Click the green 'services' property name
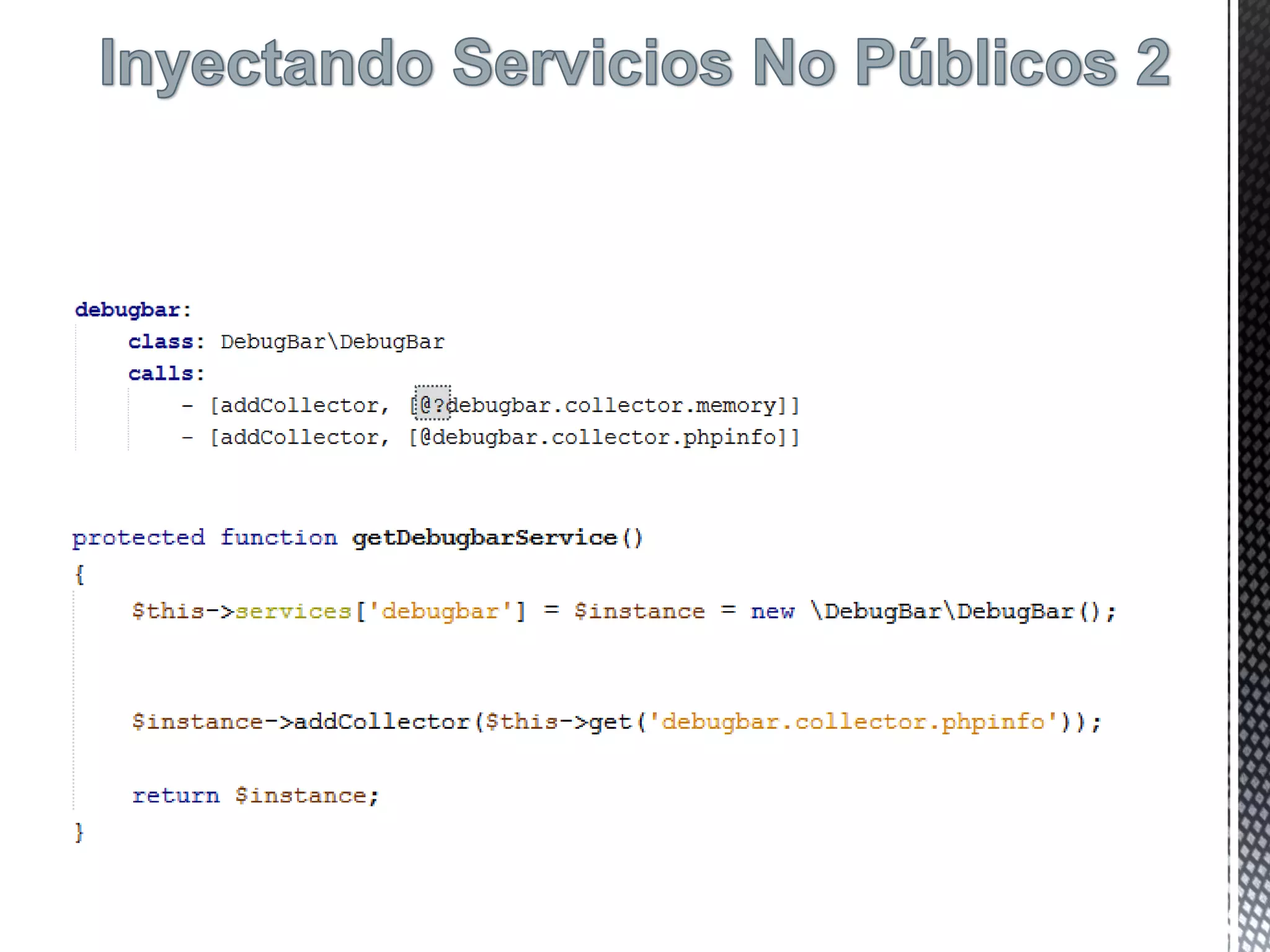The height and width of the screenshot is (952, 1270). [x=293, y=612]
